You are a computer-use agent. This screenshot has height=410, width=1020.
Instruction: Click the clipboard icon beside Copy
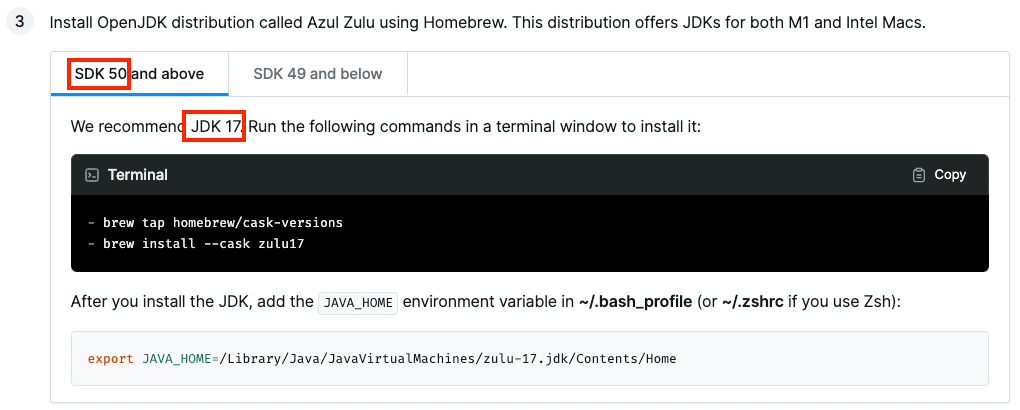pos(919,175)
